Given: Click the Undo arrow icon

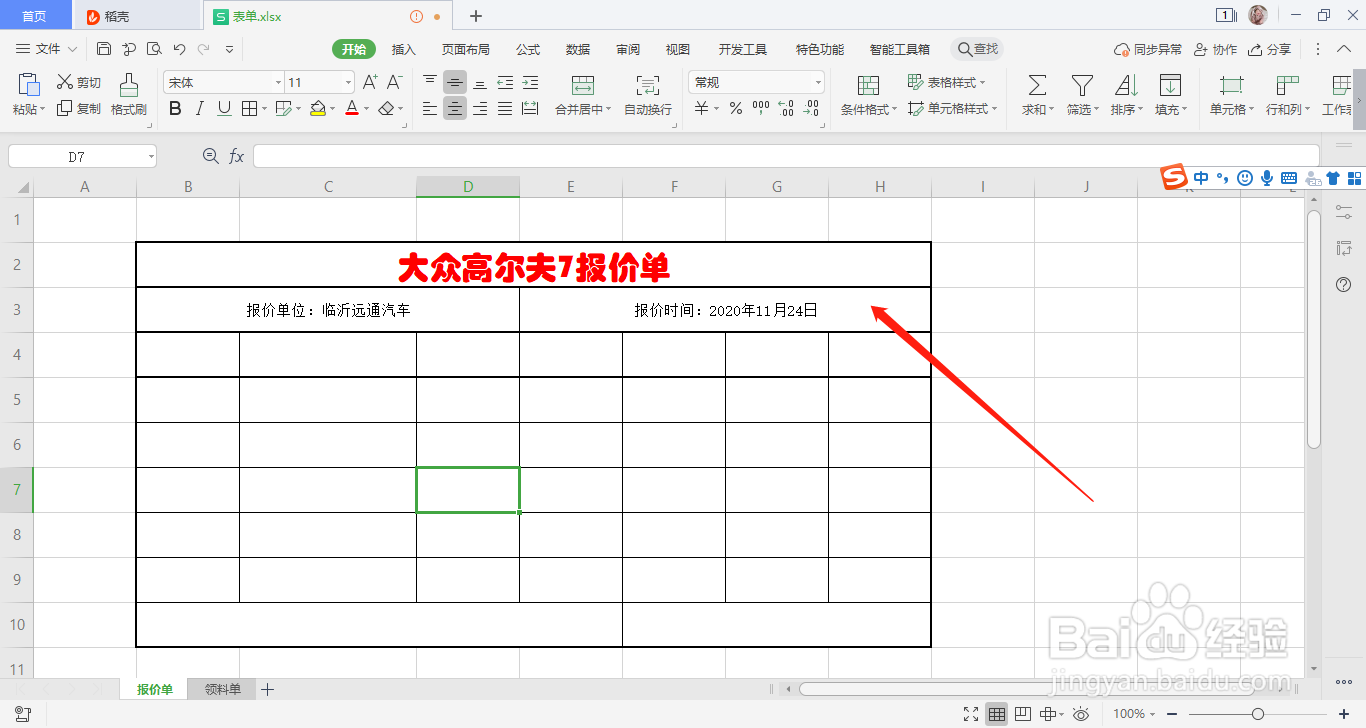Looking at the screenshot, I should (179, 48).
